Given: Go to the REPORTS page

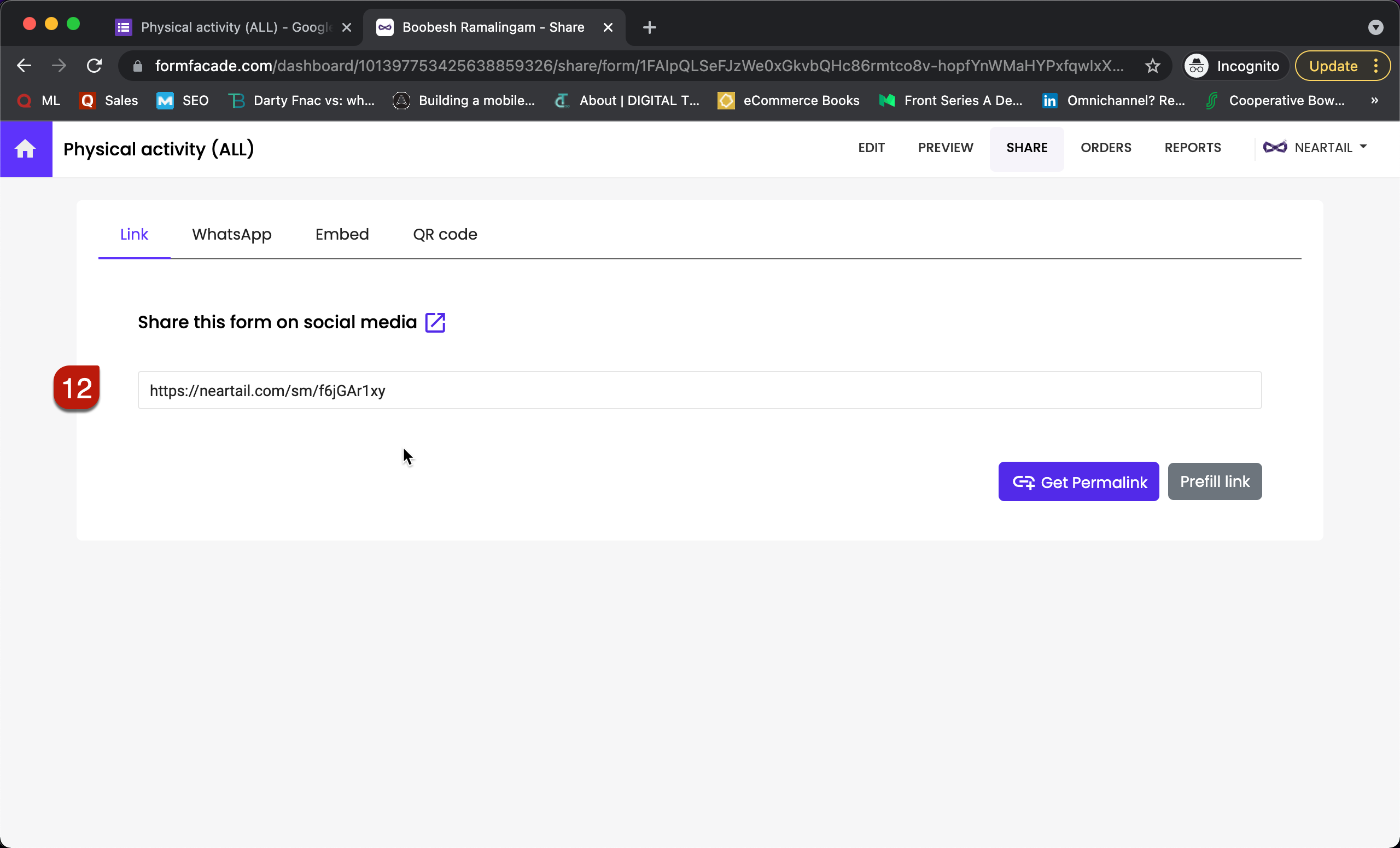Looking at the screenshot, I should [1192, 148].
